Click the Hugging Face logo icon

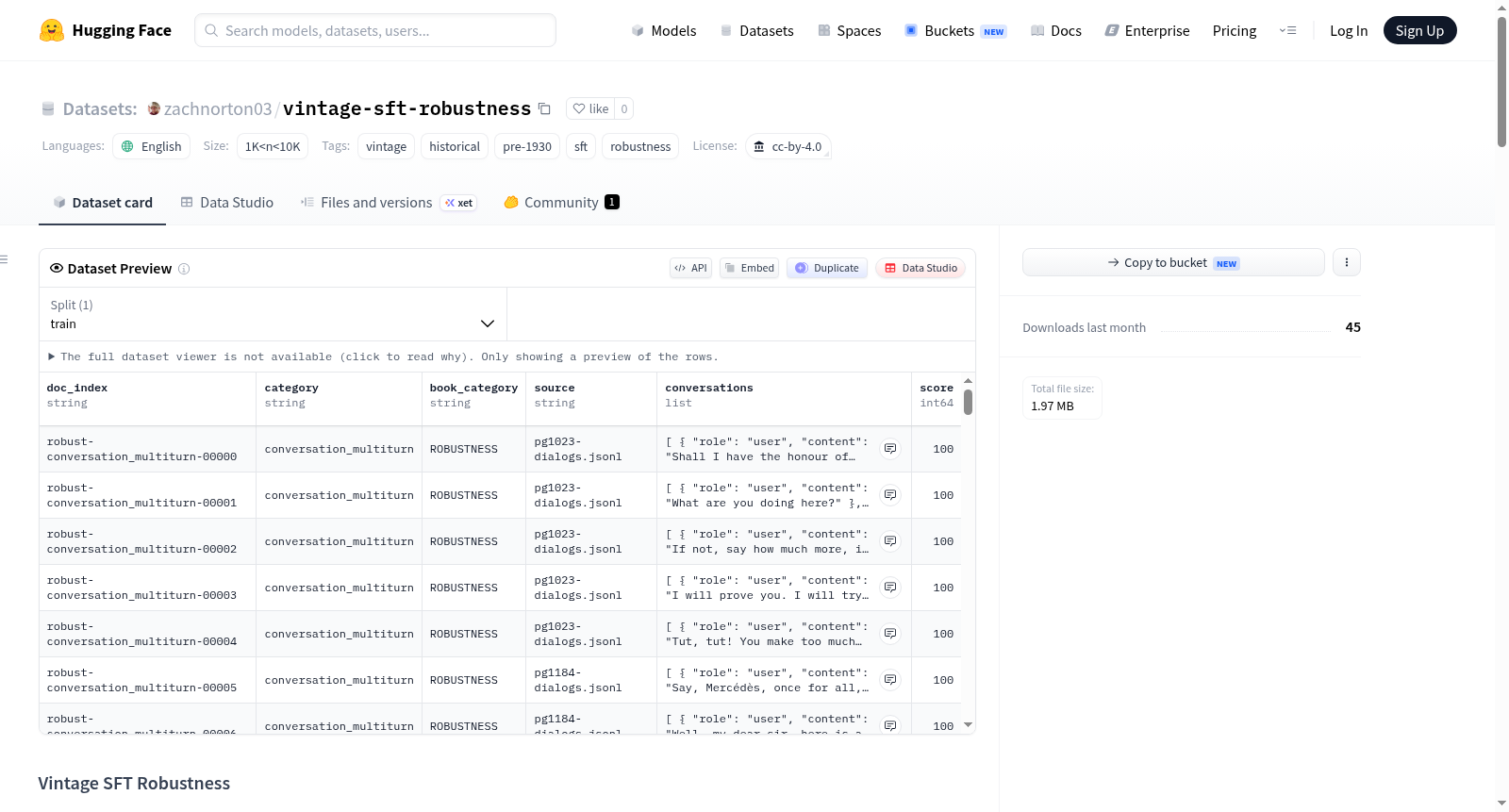point(52,30)
